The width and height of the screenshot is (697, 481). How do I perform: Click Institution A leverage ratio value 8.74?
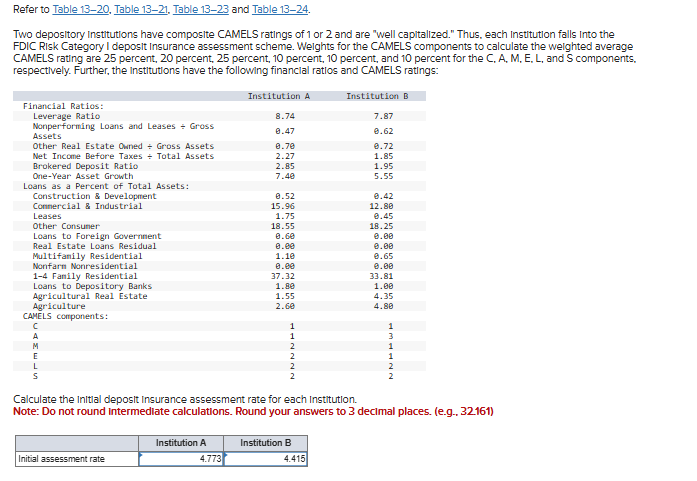(285, 116)
